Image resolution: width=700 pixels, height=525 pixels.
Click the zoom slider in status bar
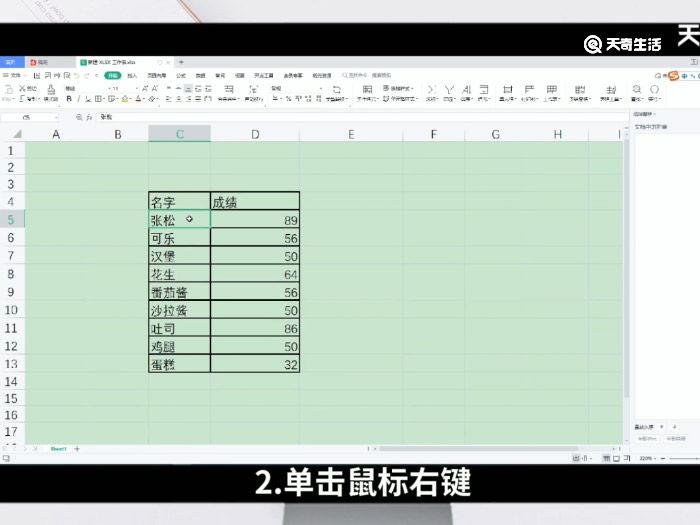click(684, 458)
